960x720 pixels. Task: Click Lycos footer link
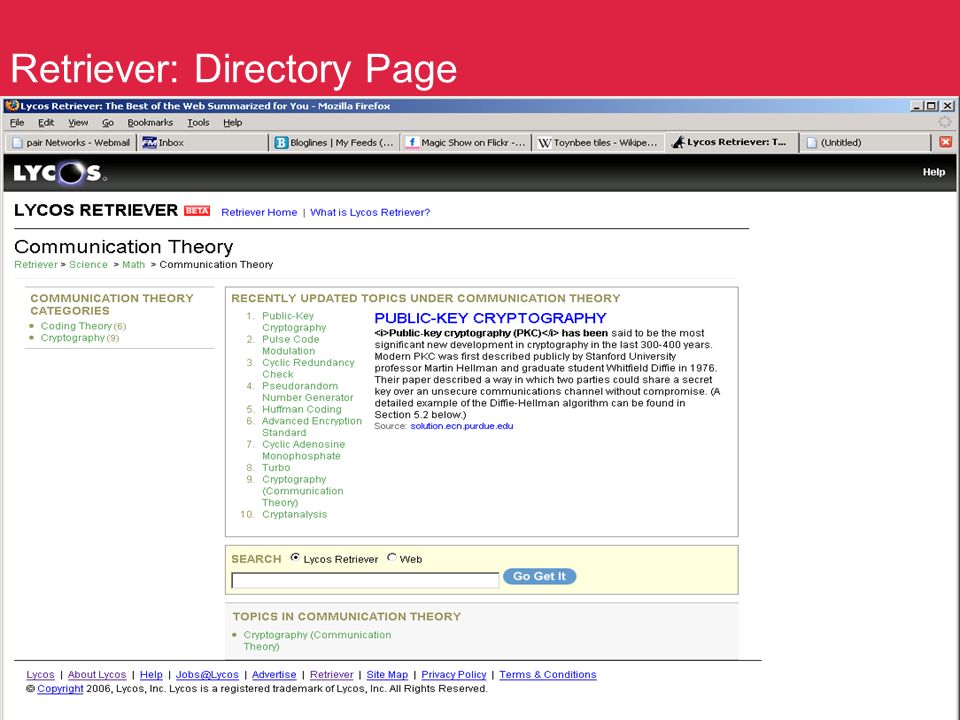tap(40, 675)
